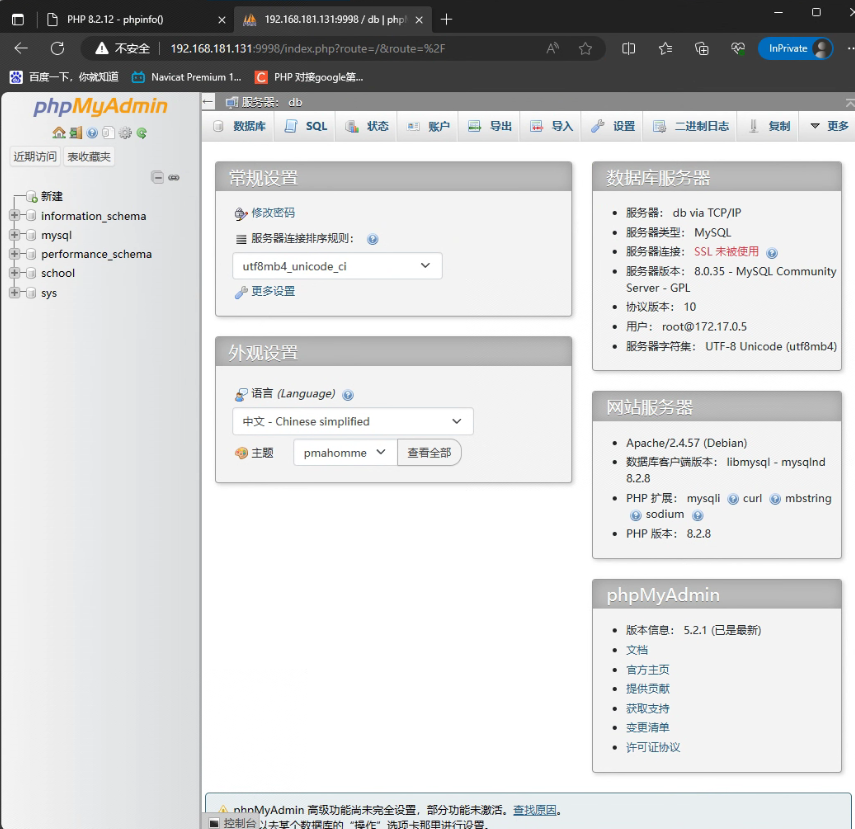Open the 二进制日志 tab

tap(690, 126)
